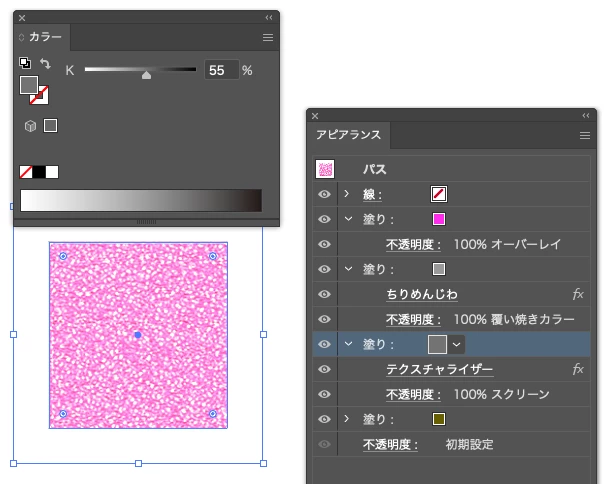Hide the selected 塗り fill row
This screenshot has height=484, width=607.
pos(324,344)
